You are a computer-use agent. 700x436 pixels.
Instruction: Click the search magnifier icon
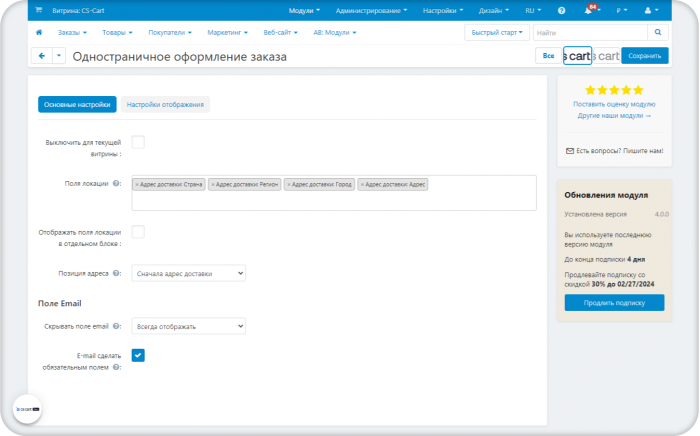click(x=658, y=32)
